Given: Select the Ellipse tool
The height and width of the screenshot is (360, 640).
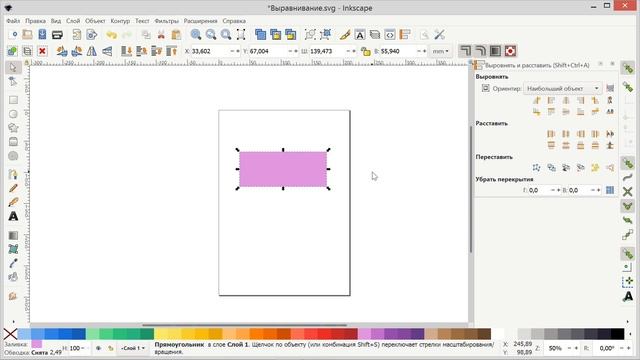Looking at the screenshot, I should point(13,114).
